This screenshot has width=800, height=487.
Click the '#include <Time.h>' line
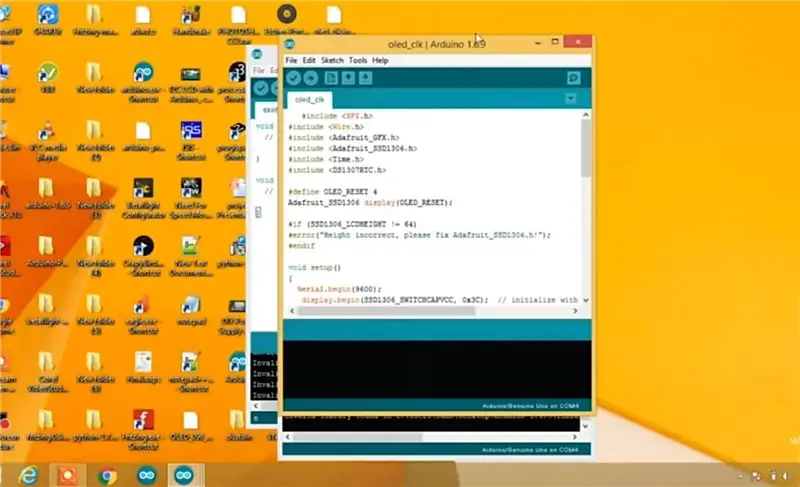[x=326, y=159]
